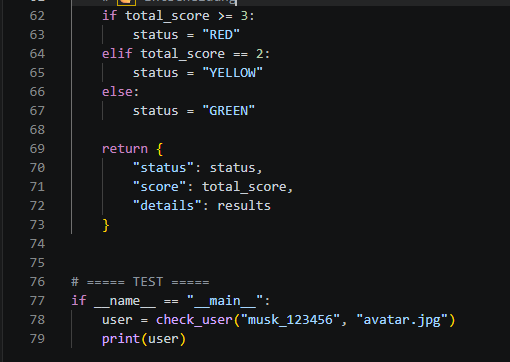Click line number 73 in the gutter
510x362 pixels.
[37, 225]
